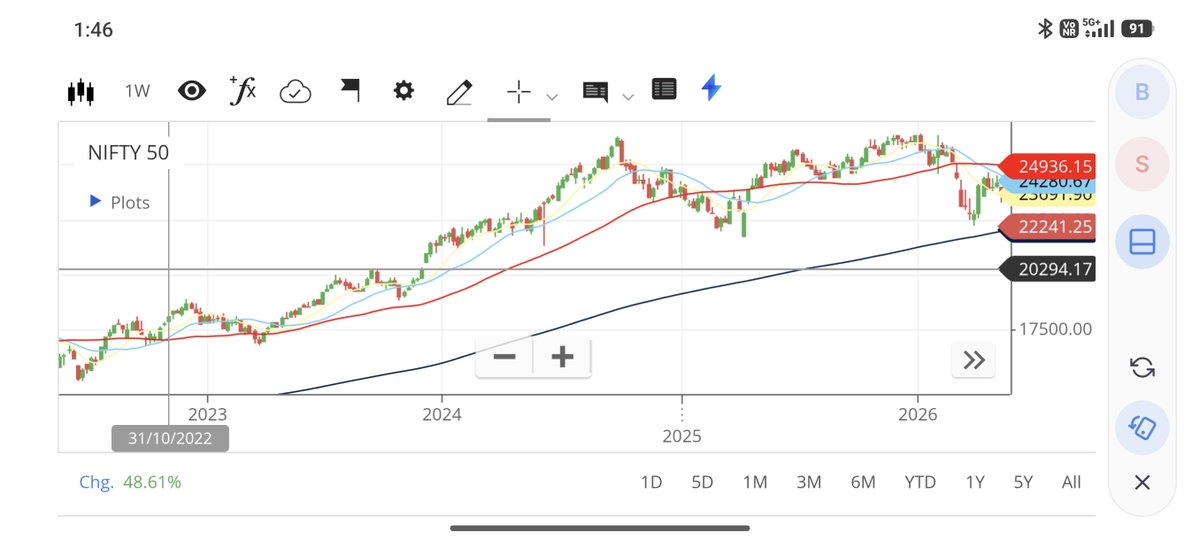The width and height of the screenshot is (1200, 540).
Task: Click the S sell button
Action: click(1142, 164)
